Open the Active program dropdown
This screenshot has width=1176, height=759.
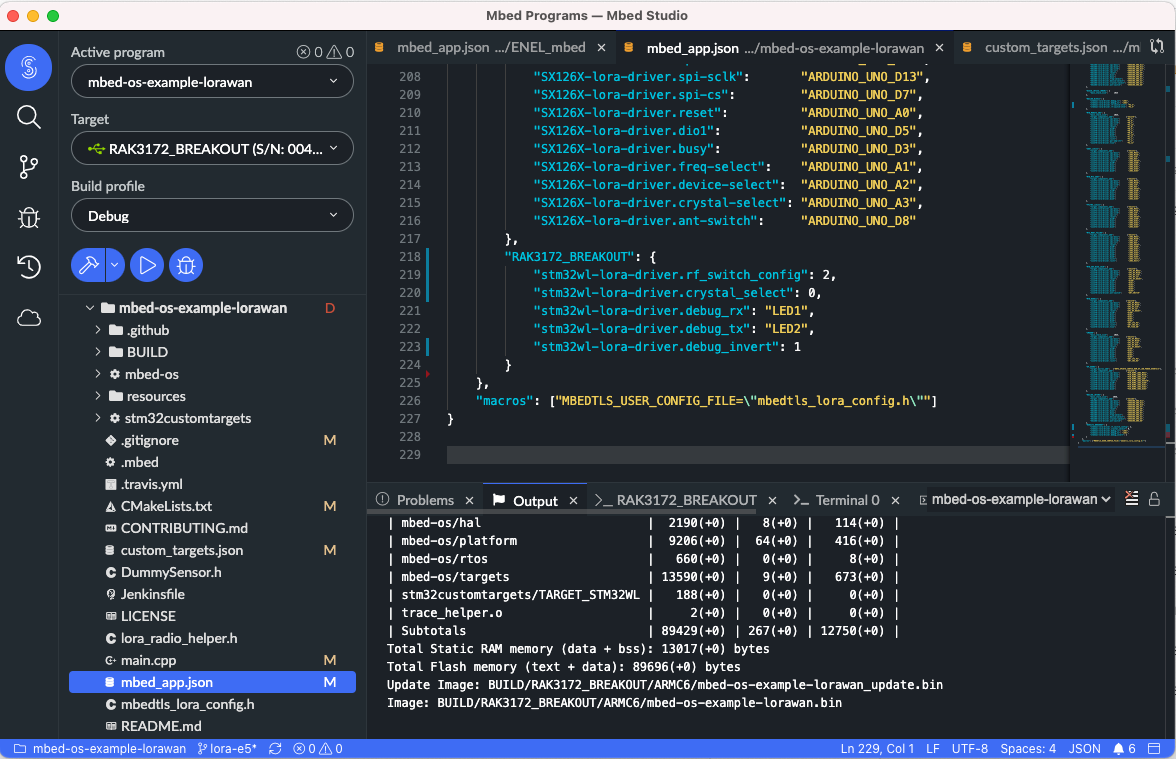(x=212, y=82)
